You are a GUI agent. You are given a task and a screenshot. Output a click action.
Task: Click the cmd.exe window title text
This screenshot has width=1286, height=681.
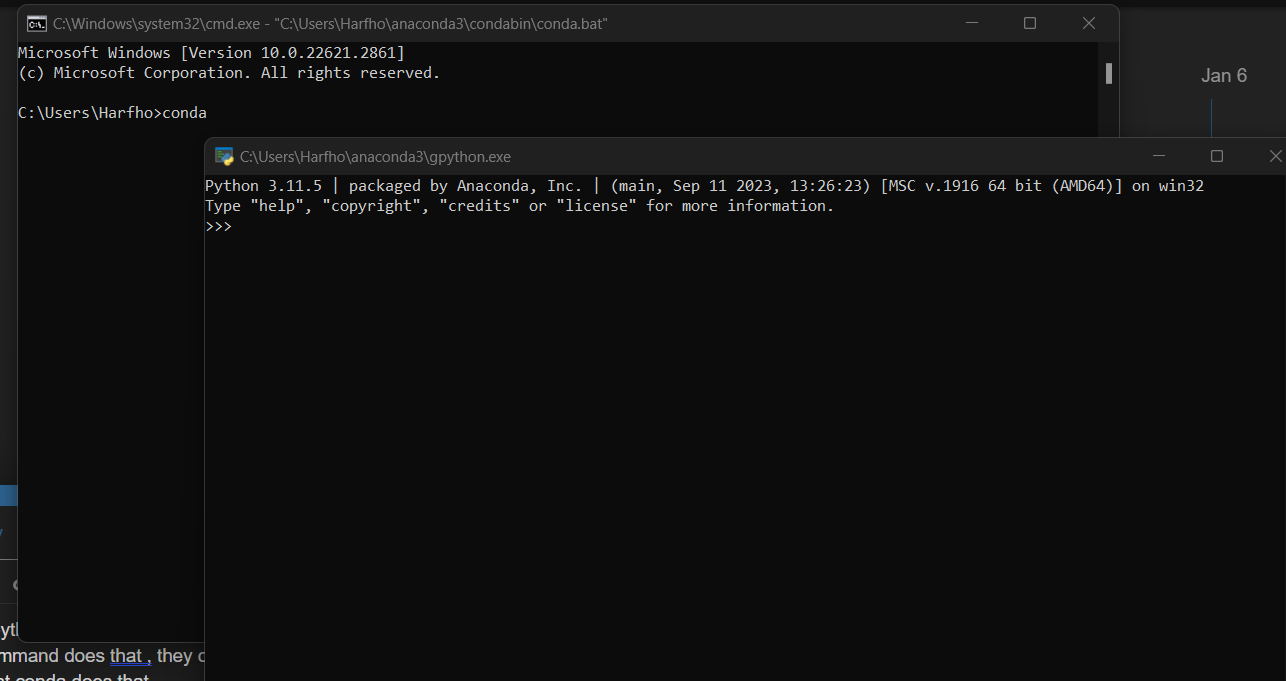point(330,23)
